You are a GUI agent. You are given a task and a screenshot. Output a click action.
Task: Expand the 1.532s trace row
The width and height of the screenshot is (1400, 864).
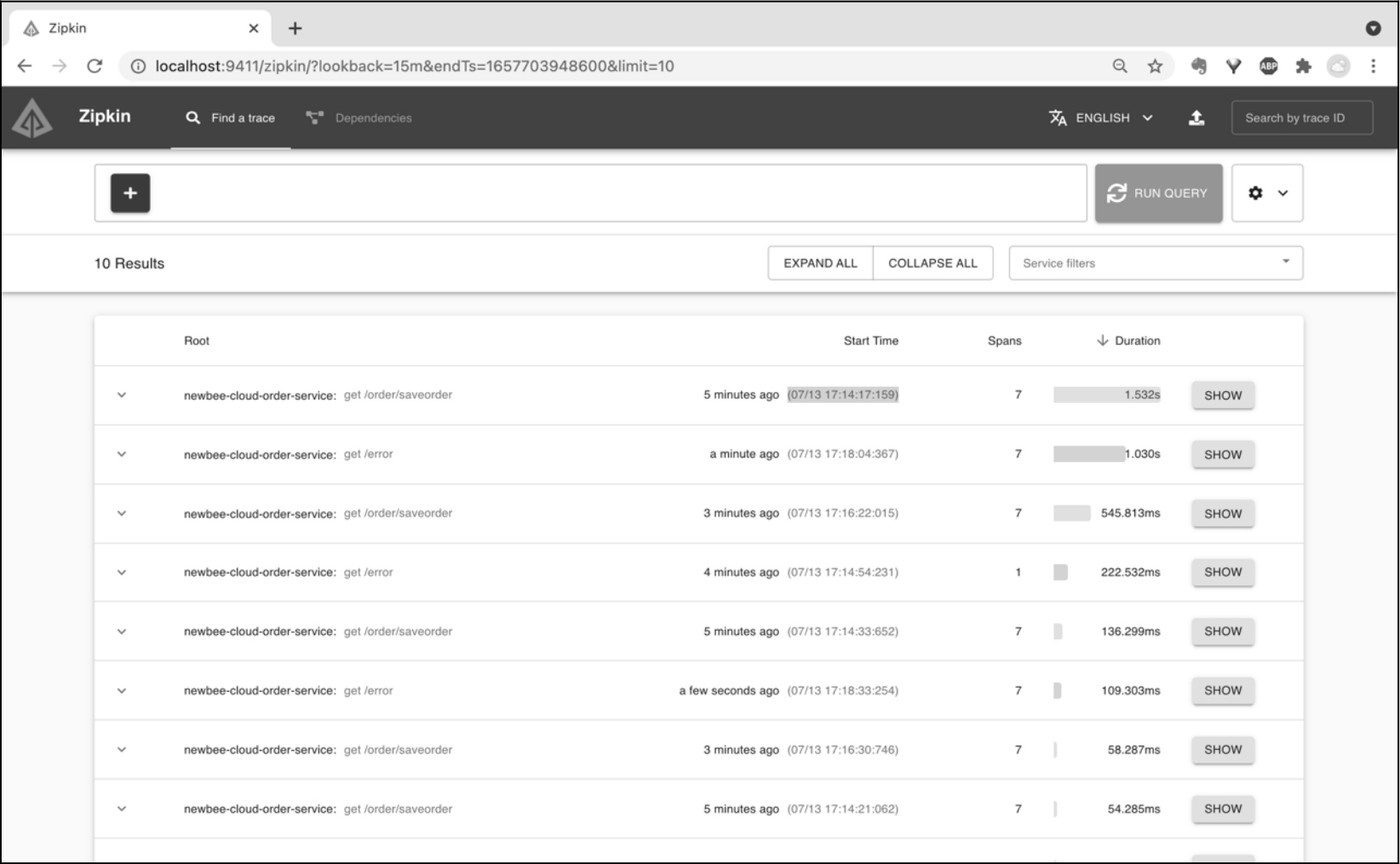point(122,395)
